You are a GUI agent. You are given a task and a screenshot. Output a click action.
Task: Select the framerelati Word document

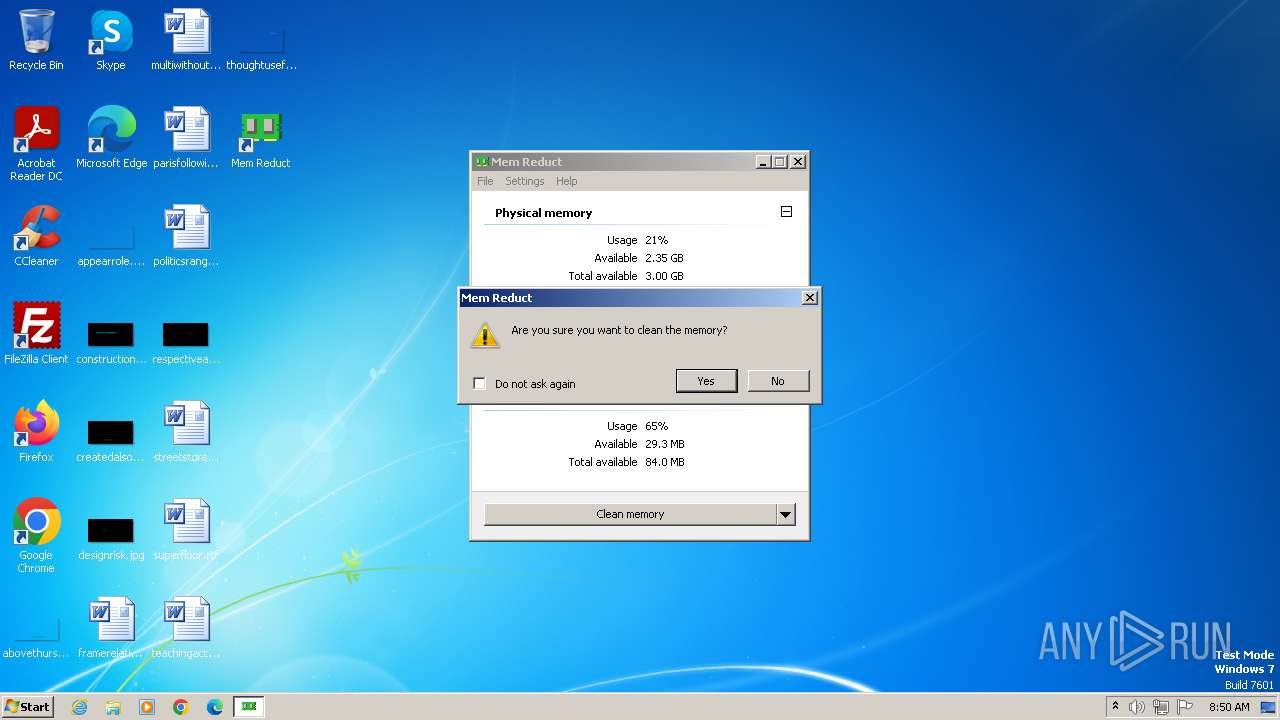click(x=111, y=628)
